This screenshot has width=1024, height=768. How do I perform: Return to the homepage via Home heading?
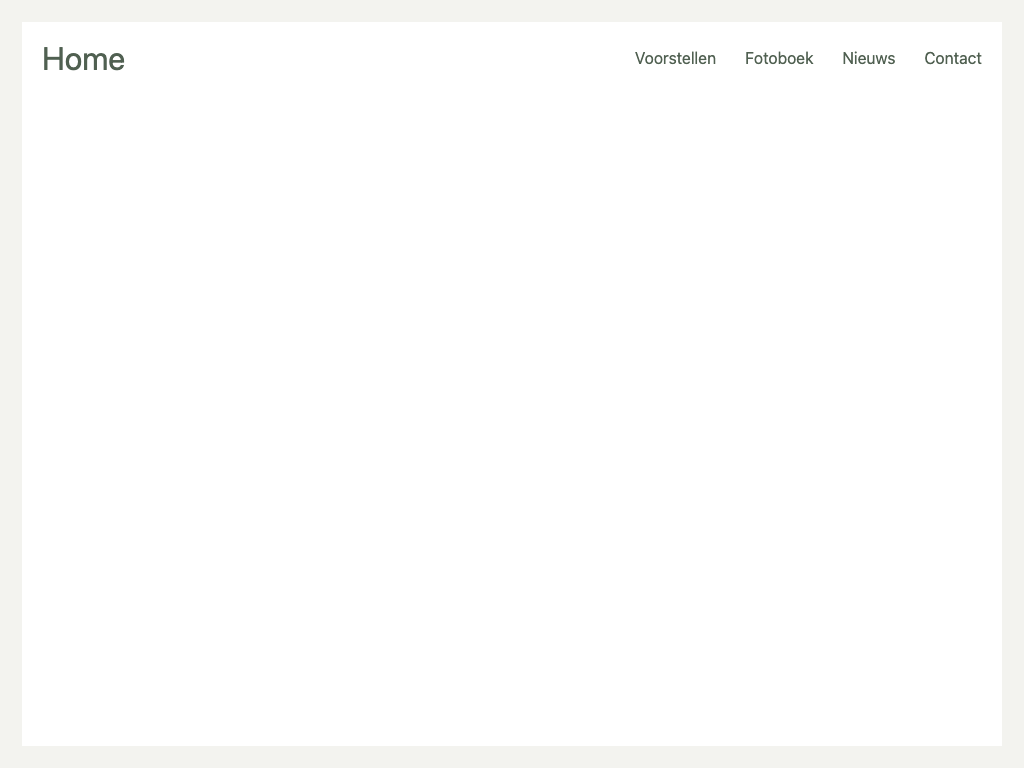click(x=83, y=59)
